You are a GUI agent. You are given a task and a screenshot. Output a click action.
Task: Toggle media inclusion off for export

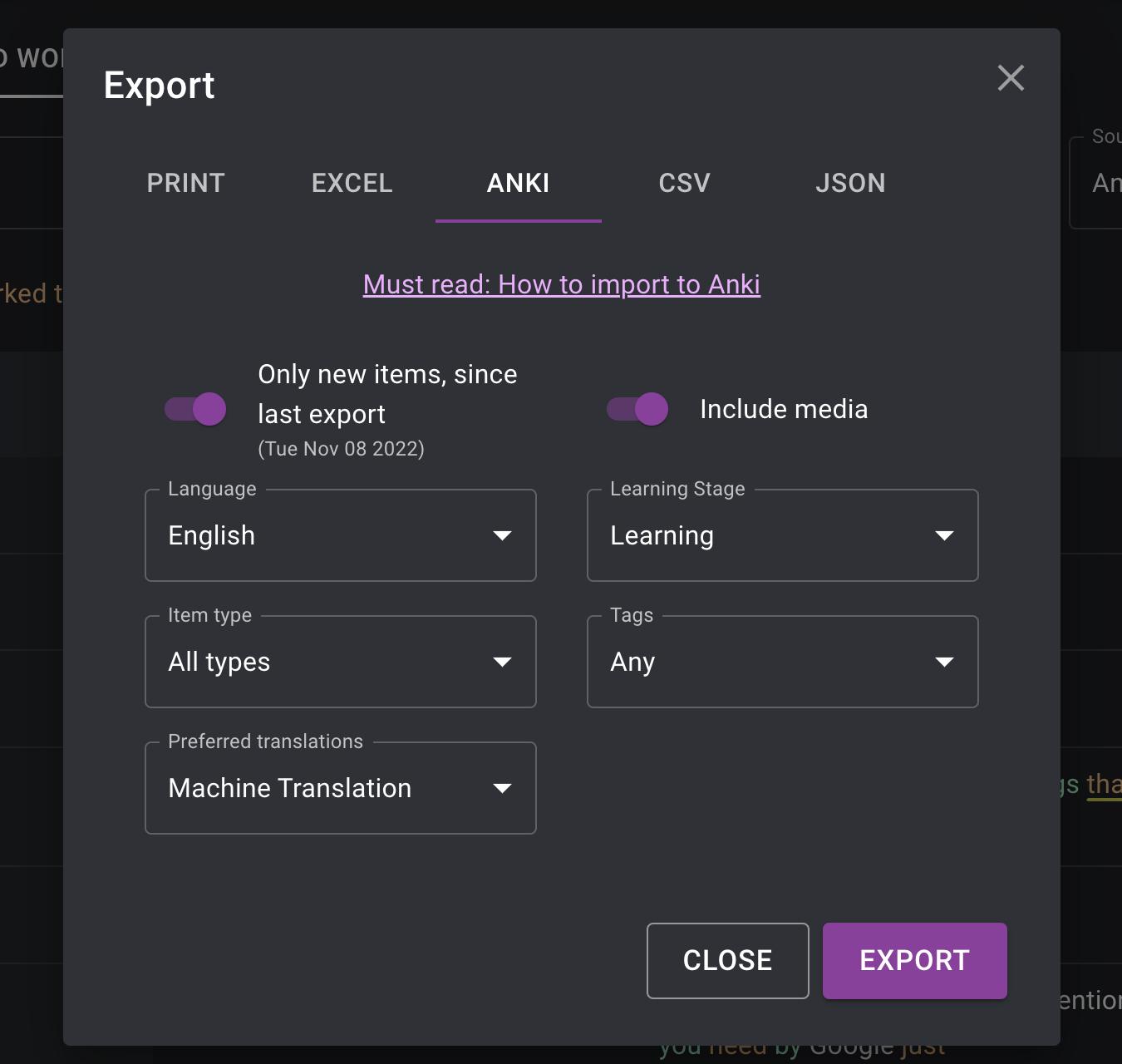637,409
